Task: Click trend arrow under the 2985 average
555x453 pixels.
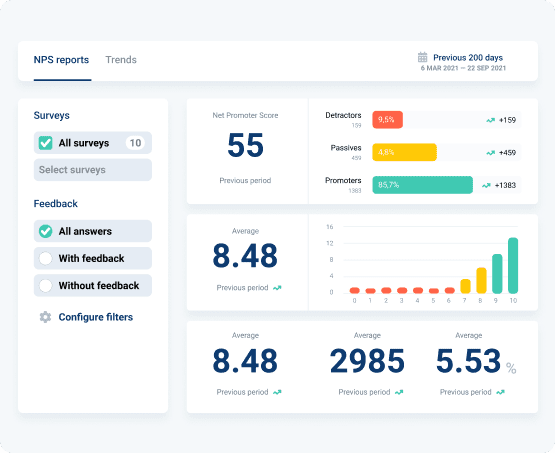Action: [x=399, y=392]
